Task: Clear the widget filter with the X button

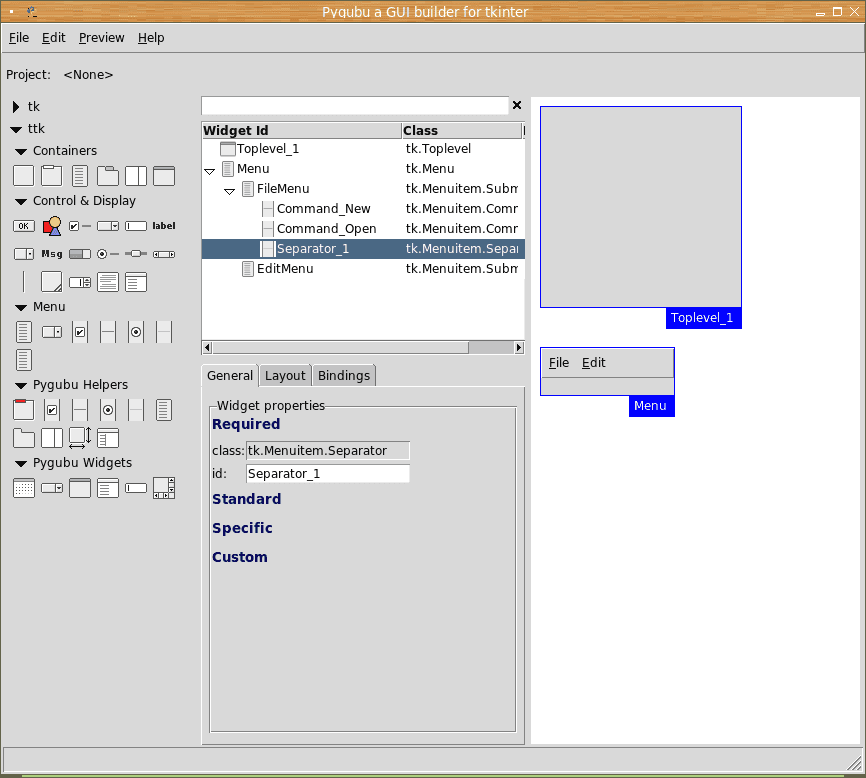Action: 517,105
